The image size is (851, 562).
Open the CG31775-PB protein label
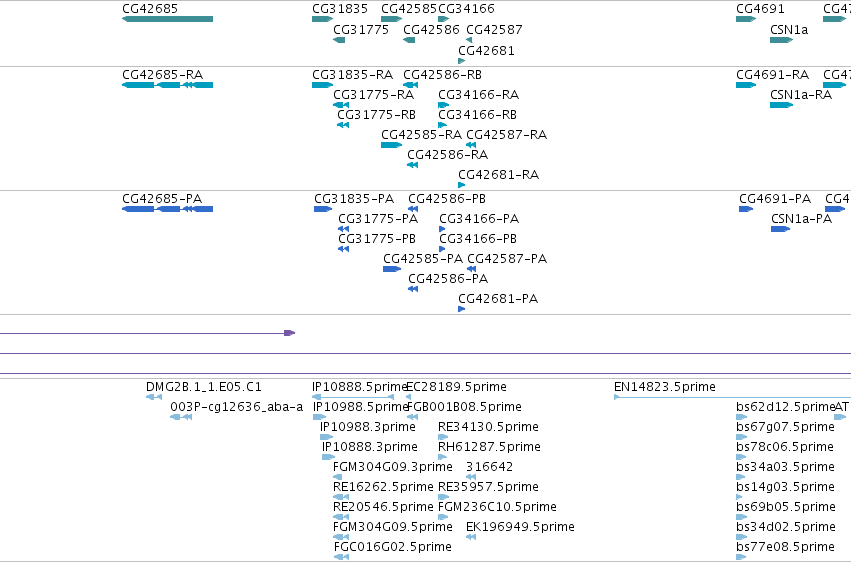tap(377, 239)
